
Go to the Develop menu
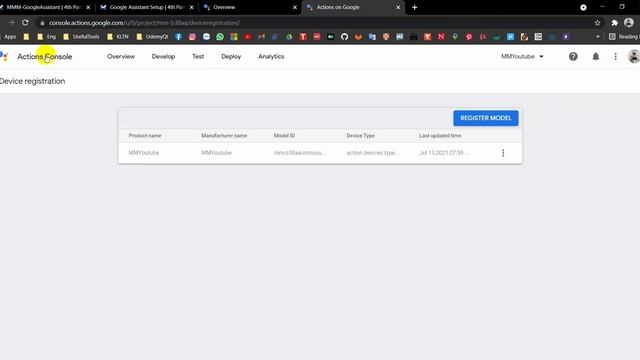163,56
